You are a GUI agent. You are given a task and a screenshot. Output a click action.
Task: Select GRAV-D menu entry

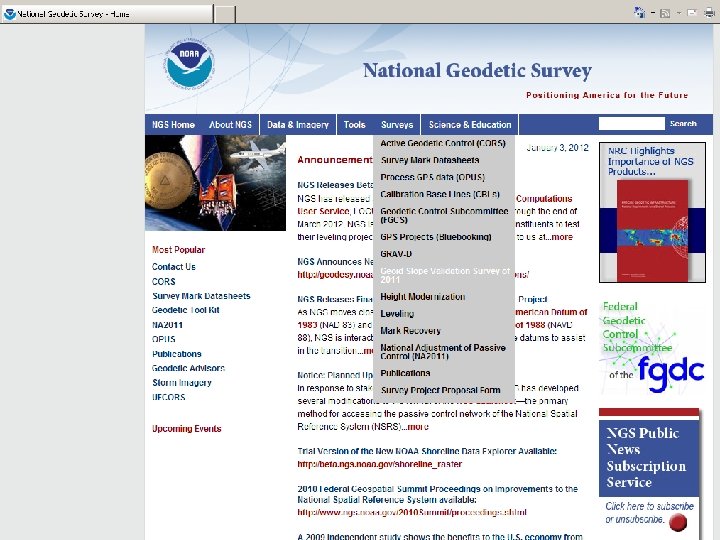(396, 254)
